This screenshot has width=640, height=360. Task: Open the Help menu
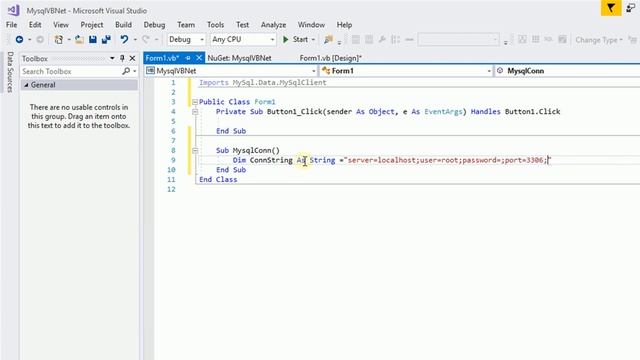coord(344,25)
